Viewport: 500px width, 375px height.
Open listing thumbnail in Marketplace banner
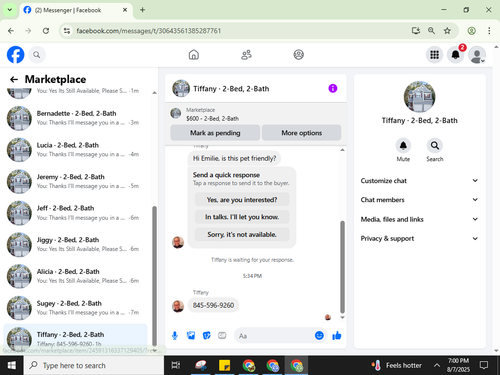click(176, 113)
